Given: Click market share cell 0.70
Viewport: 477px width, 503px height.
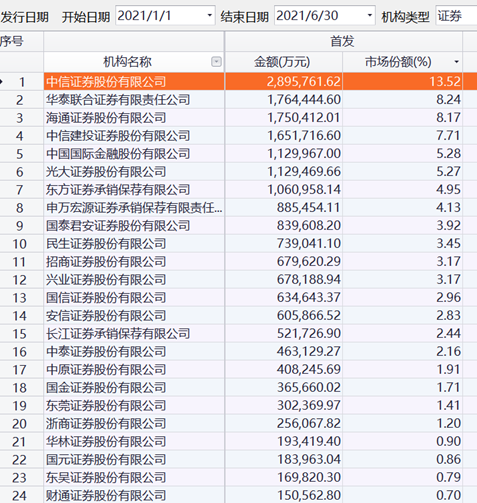Looking at the screenshot, I should pyautogui.click(x=402, y=495).
